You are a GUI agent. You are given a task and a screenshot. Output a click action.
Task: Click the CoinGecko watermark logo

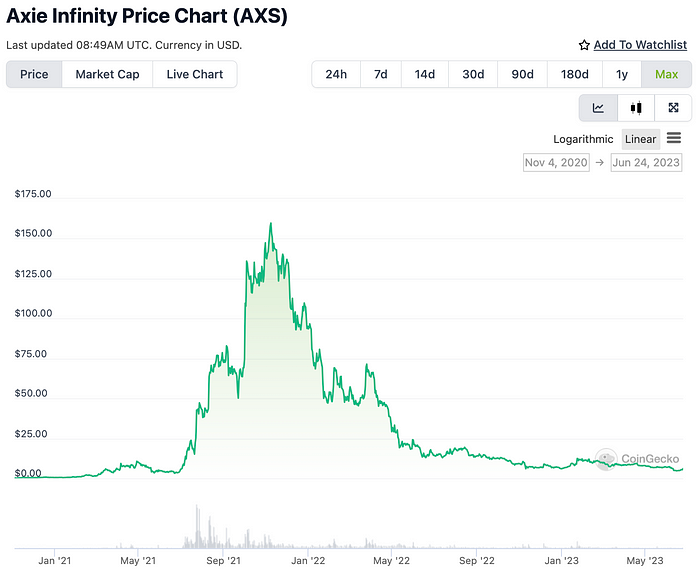[606, 459]
